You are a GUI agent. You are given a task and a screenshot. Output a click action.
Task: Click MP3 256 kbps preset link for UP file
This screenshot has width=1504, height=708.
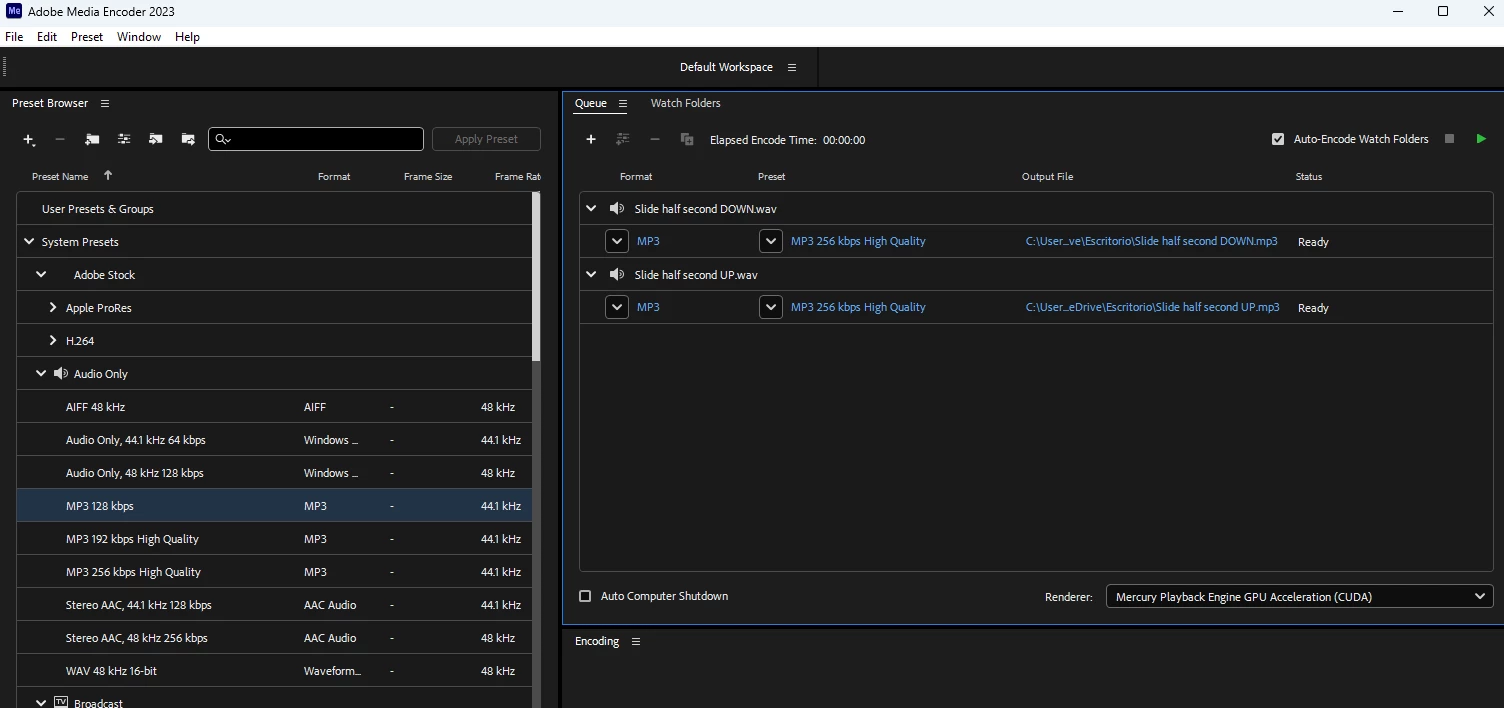(858, 307)
